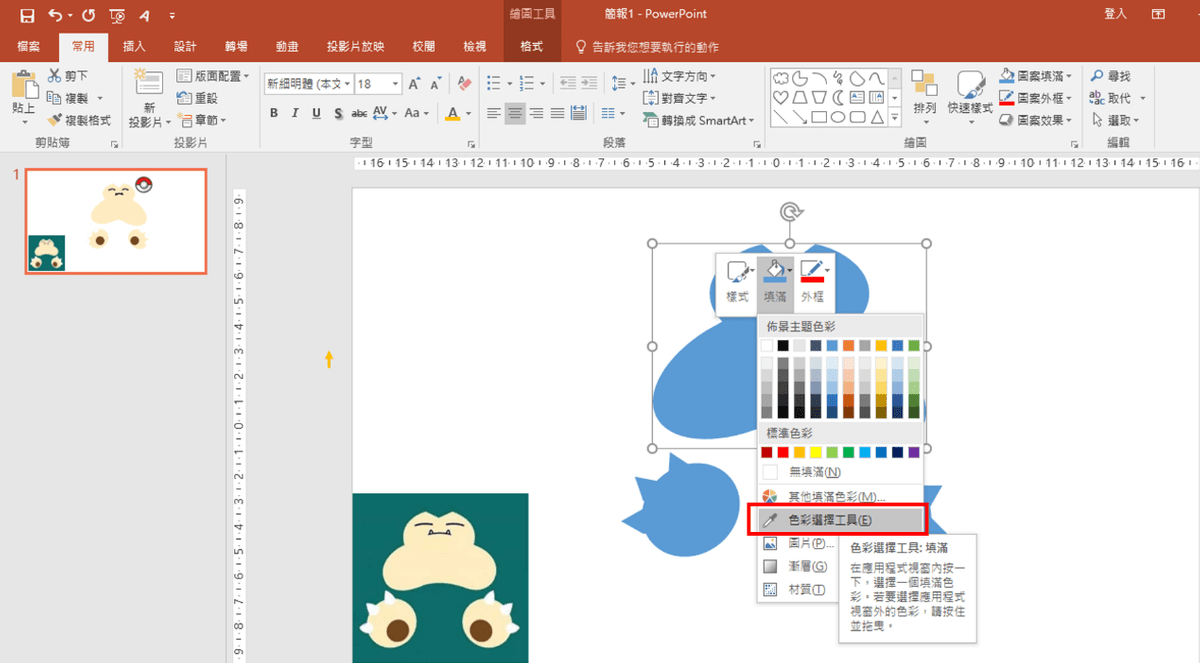The height and width of the screenshot is (663, 1200).
Task: Click 重設 (Reset) slide button
Action: 197,98
